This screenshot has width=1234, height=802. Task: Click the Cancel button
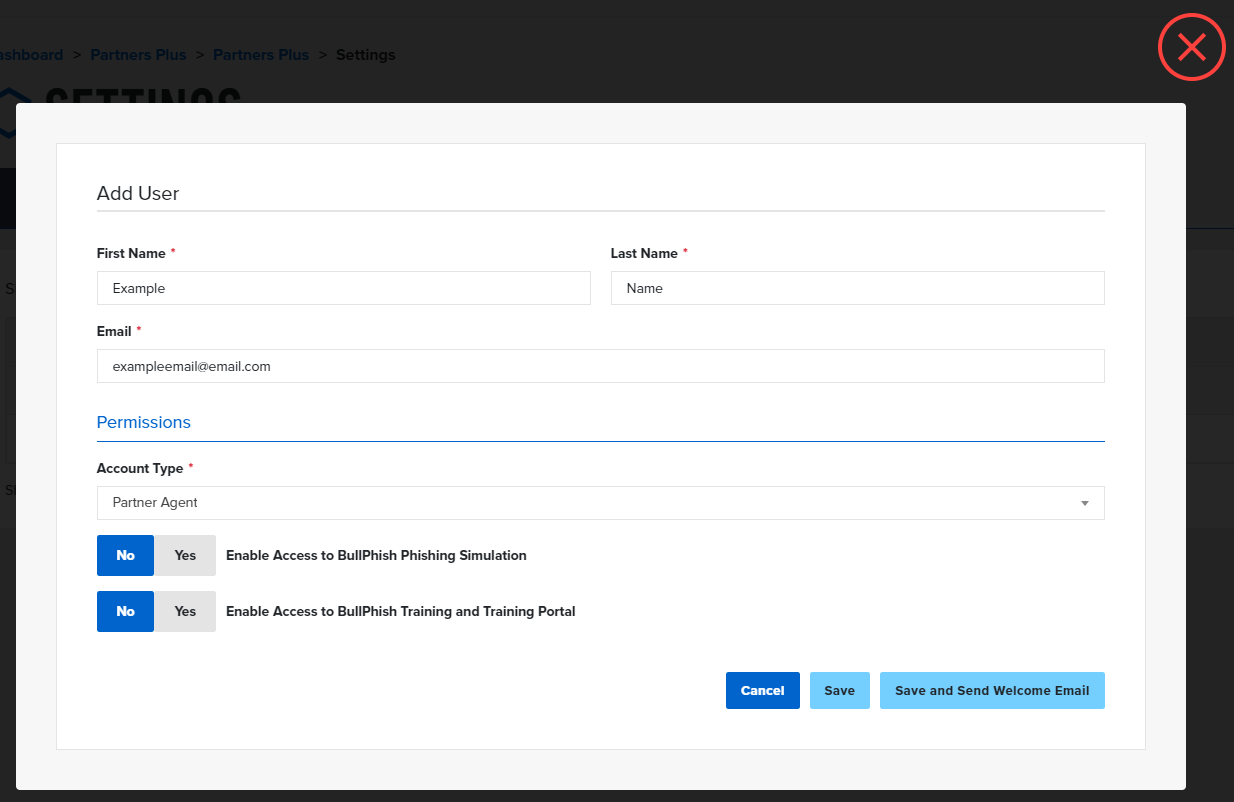(x=763, y=690)
